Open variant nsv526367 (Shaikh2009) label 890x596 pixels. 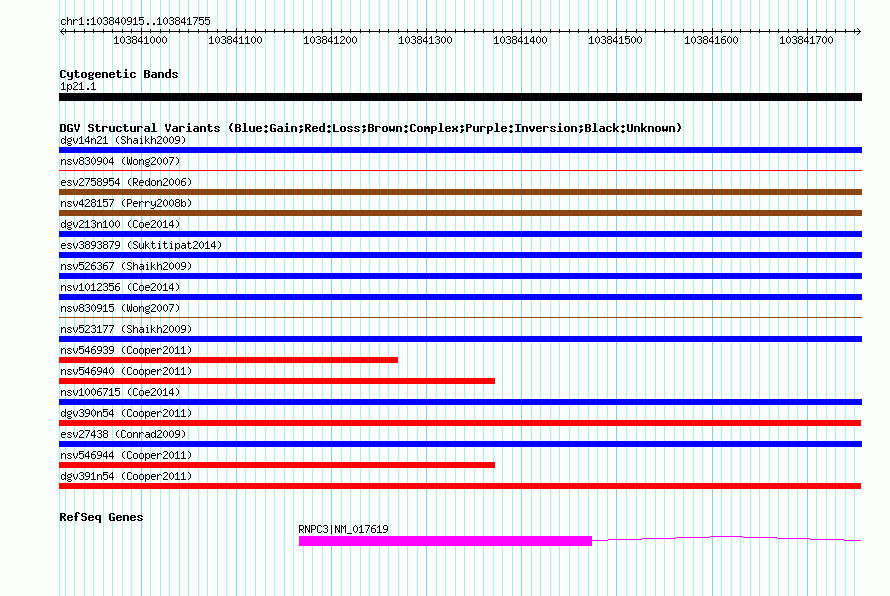coord(126,266)
